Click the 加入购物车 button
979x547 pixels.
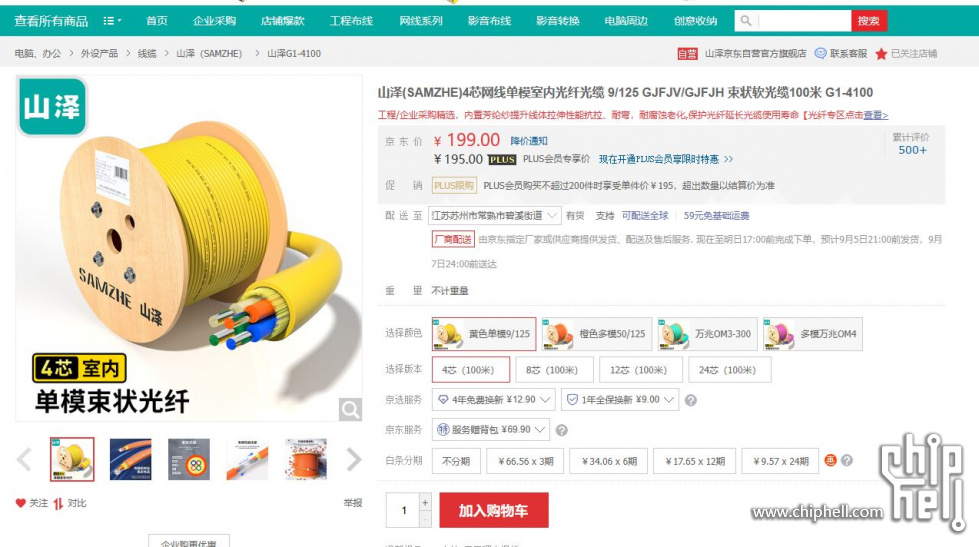[494, 510]
